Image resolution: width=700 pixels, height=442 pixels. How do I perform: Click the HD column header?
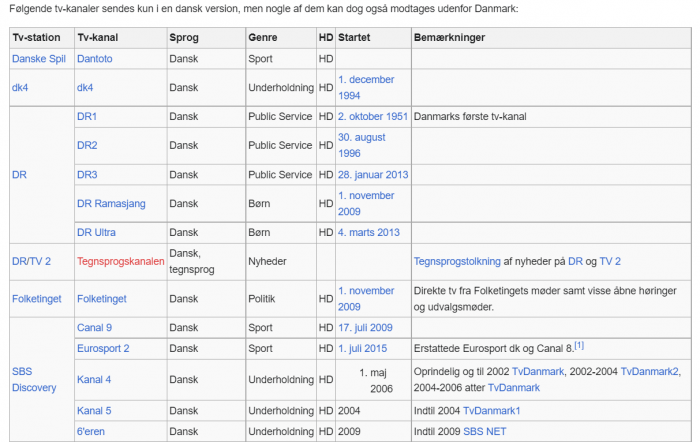[x=326, y=38]
